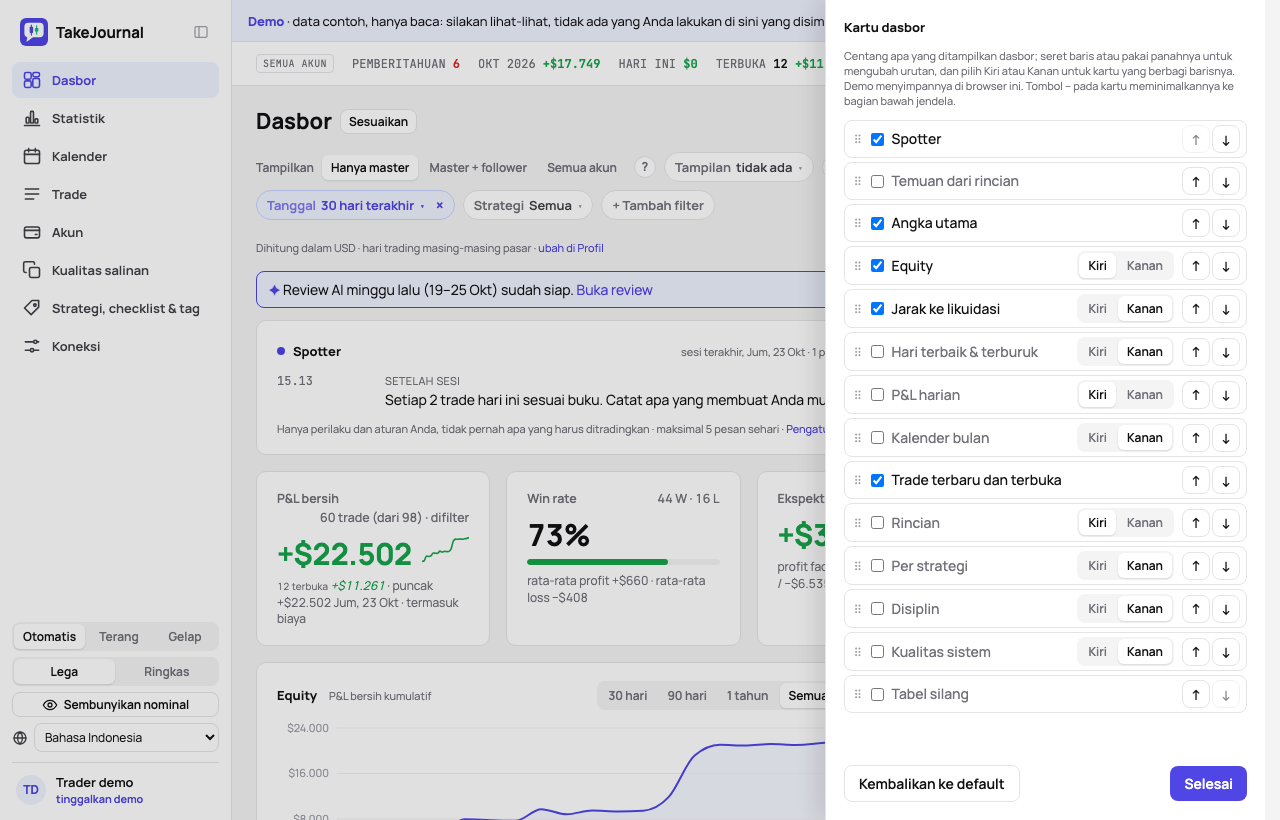Set Jarak ke likuidasi card to Kiri
Screen dimensions: 1280x820
coord(1098,309)
